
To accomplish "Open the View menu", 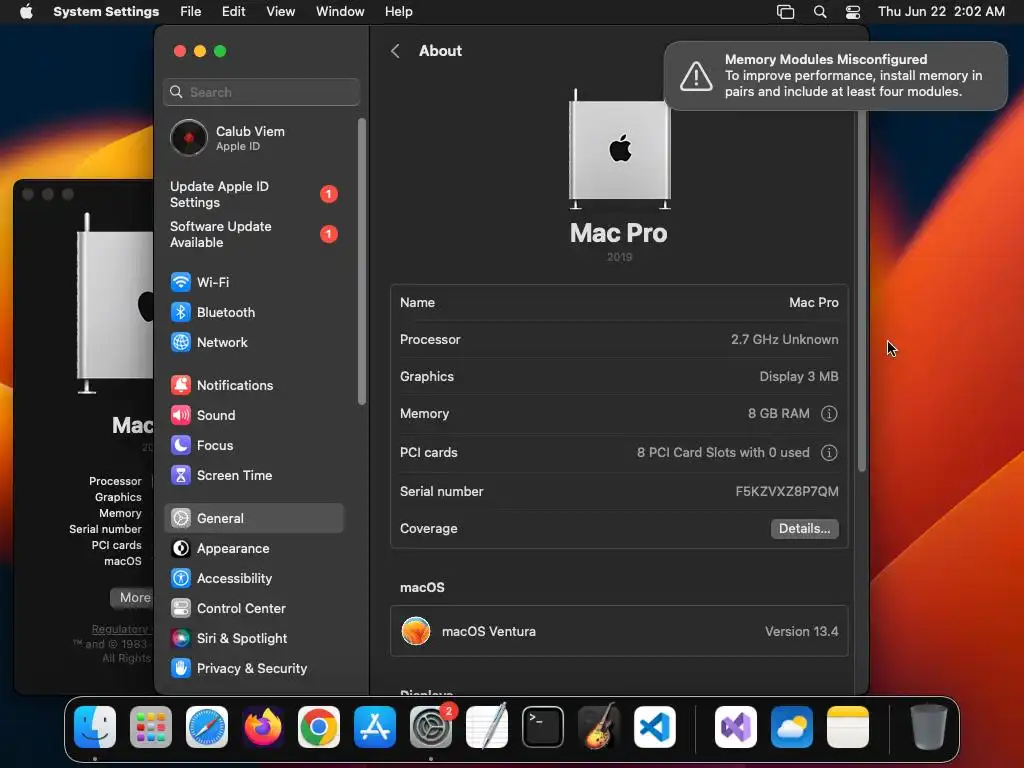I will tap(281, 12).
